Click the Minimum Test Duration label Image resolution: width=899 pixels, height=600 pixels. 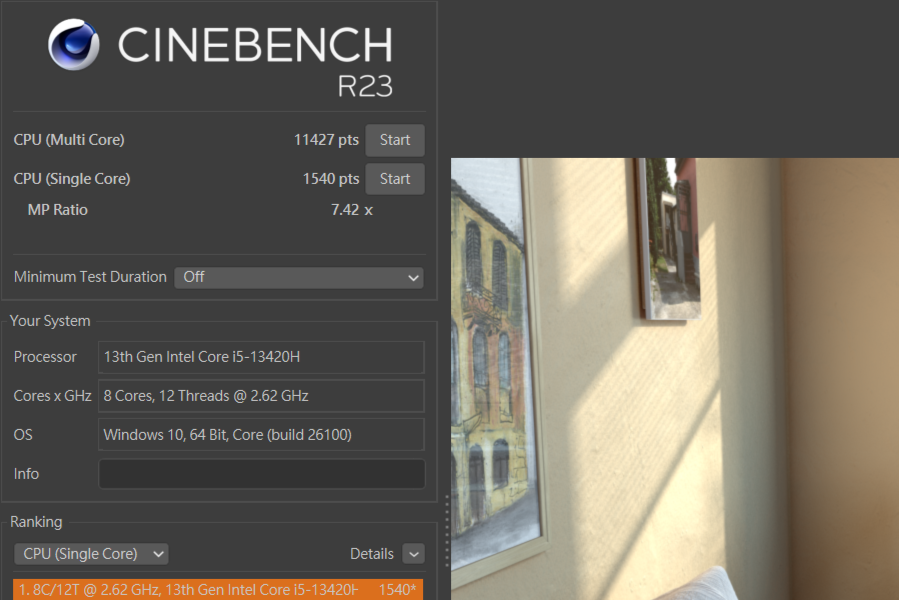click(90, 277)
